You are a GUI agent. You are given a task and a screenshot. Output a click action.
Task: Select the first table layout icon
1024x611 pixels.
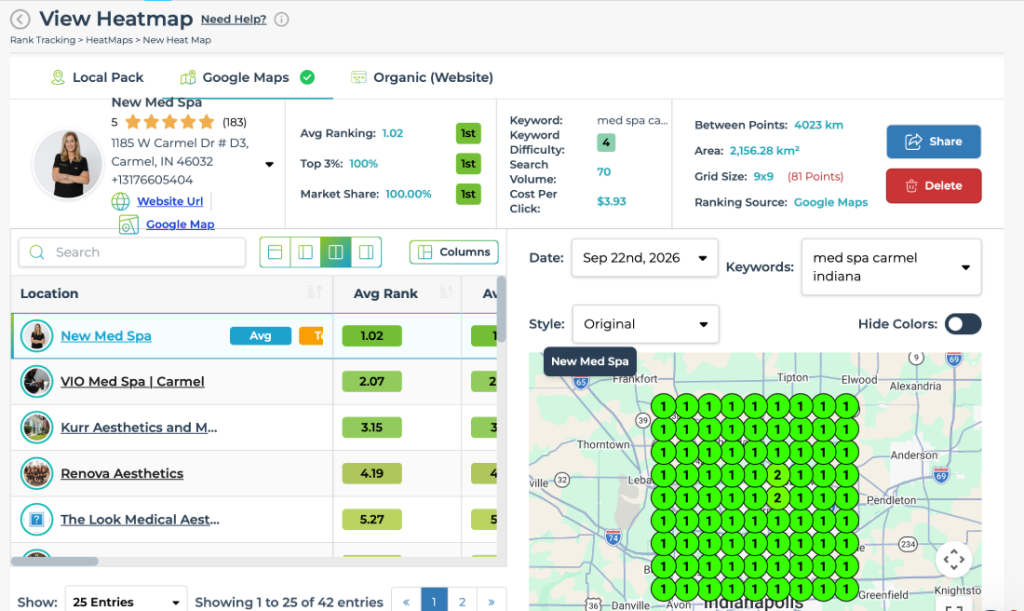tap(275, 252)
